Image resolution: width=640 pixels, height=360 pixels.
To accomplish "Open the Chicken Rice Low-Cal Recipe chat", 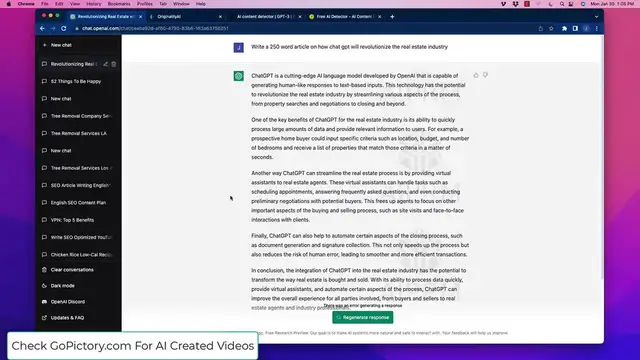I will [81, 255].
